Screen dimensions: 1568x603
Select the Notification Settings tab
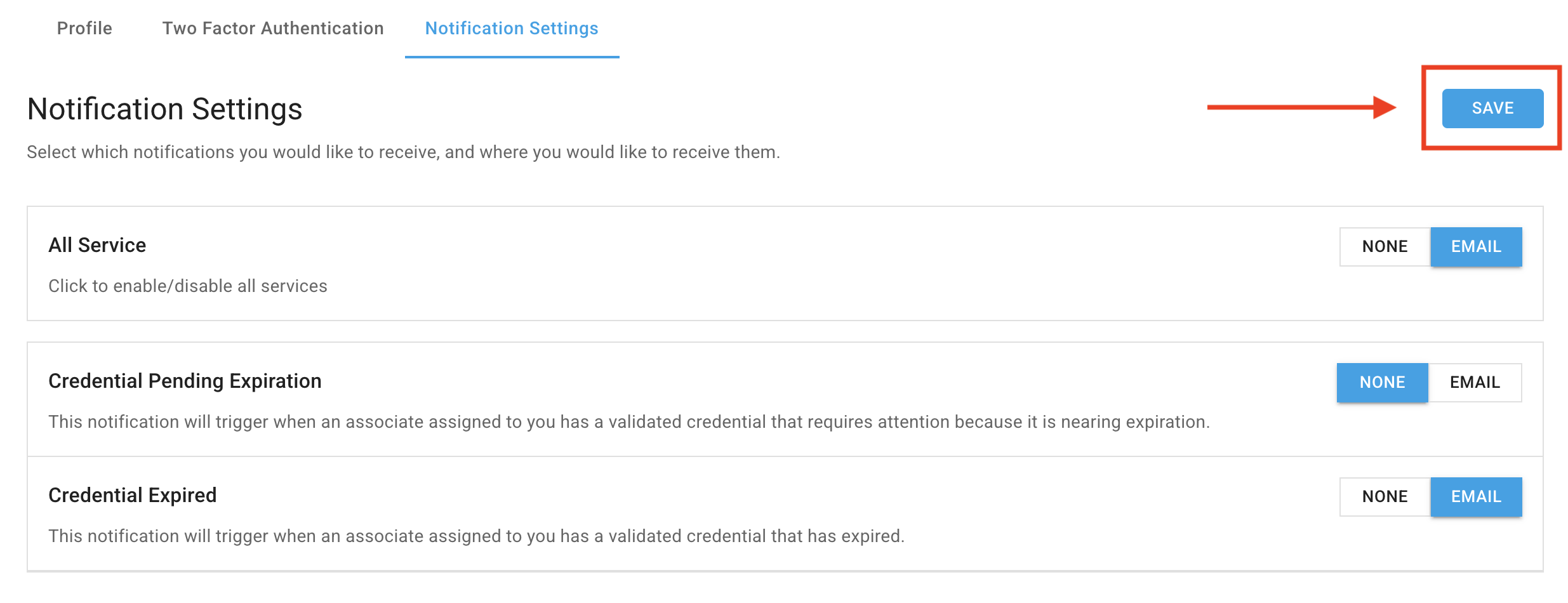(x=511, y=28)
